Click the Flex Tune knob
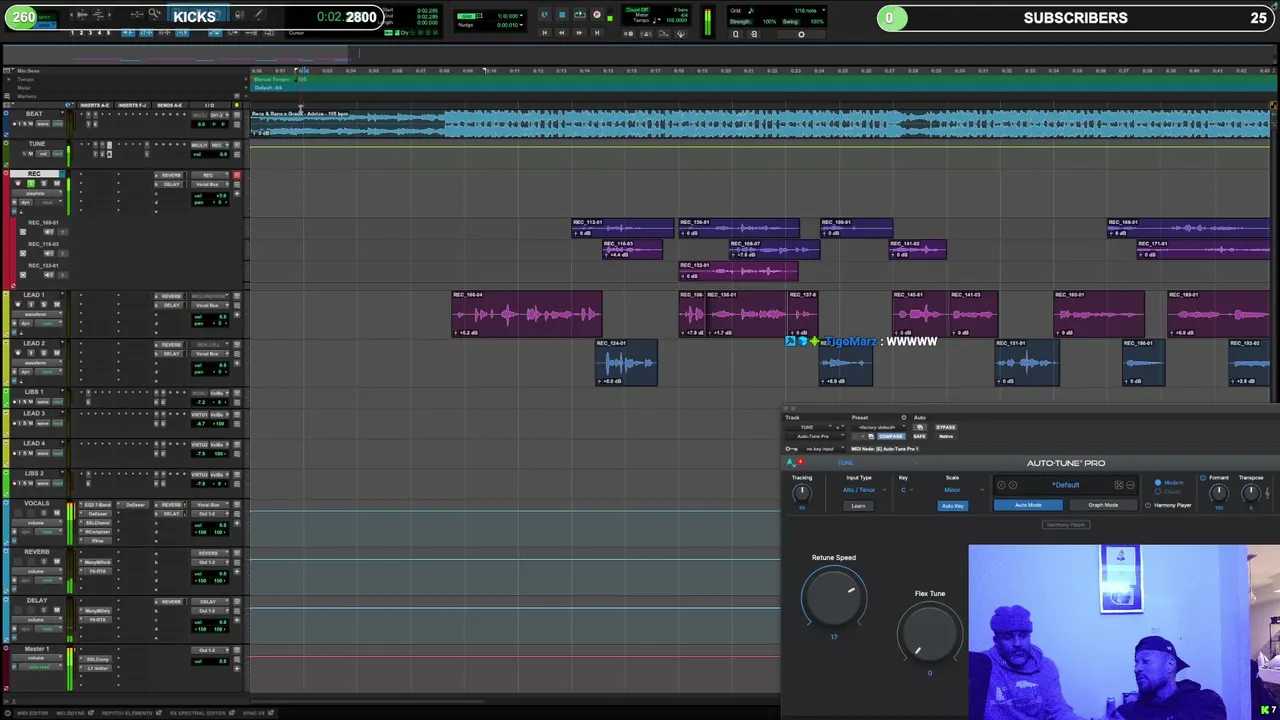The height and width of the screenshot is (720, 1280). [929, 632]
